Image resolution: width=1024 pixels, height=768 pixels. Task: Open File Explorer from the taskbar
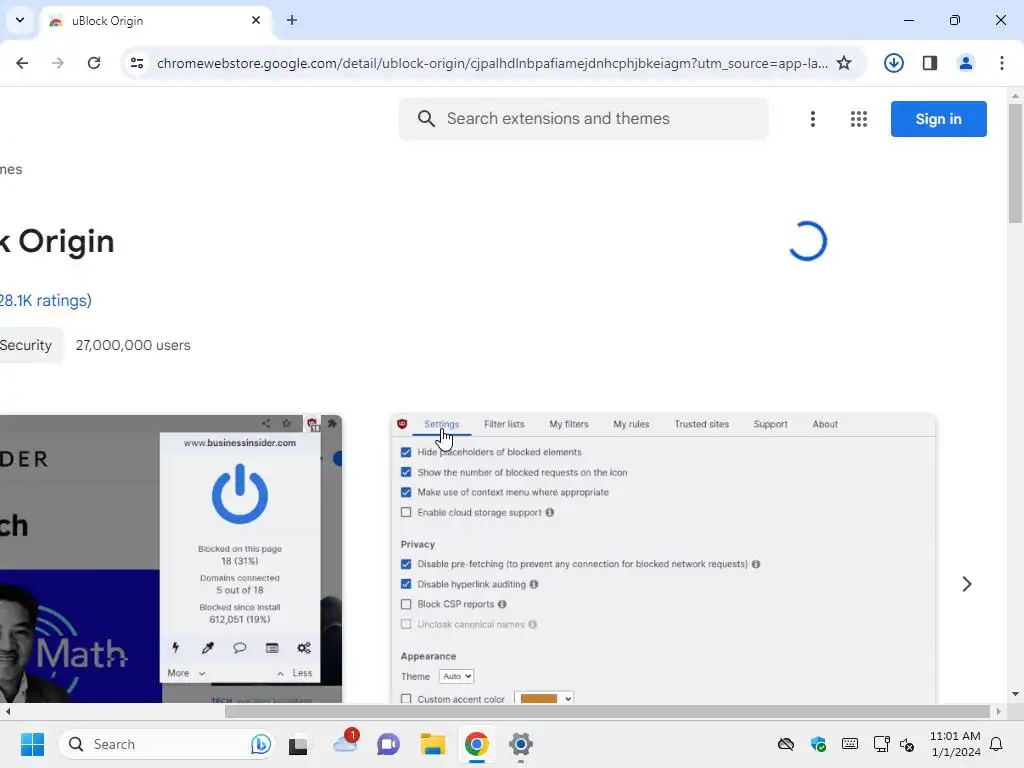[432, 744]
